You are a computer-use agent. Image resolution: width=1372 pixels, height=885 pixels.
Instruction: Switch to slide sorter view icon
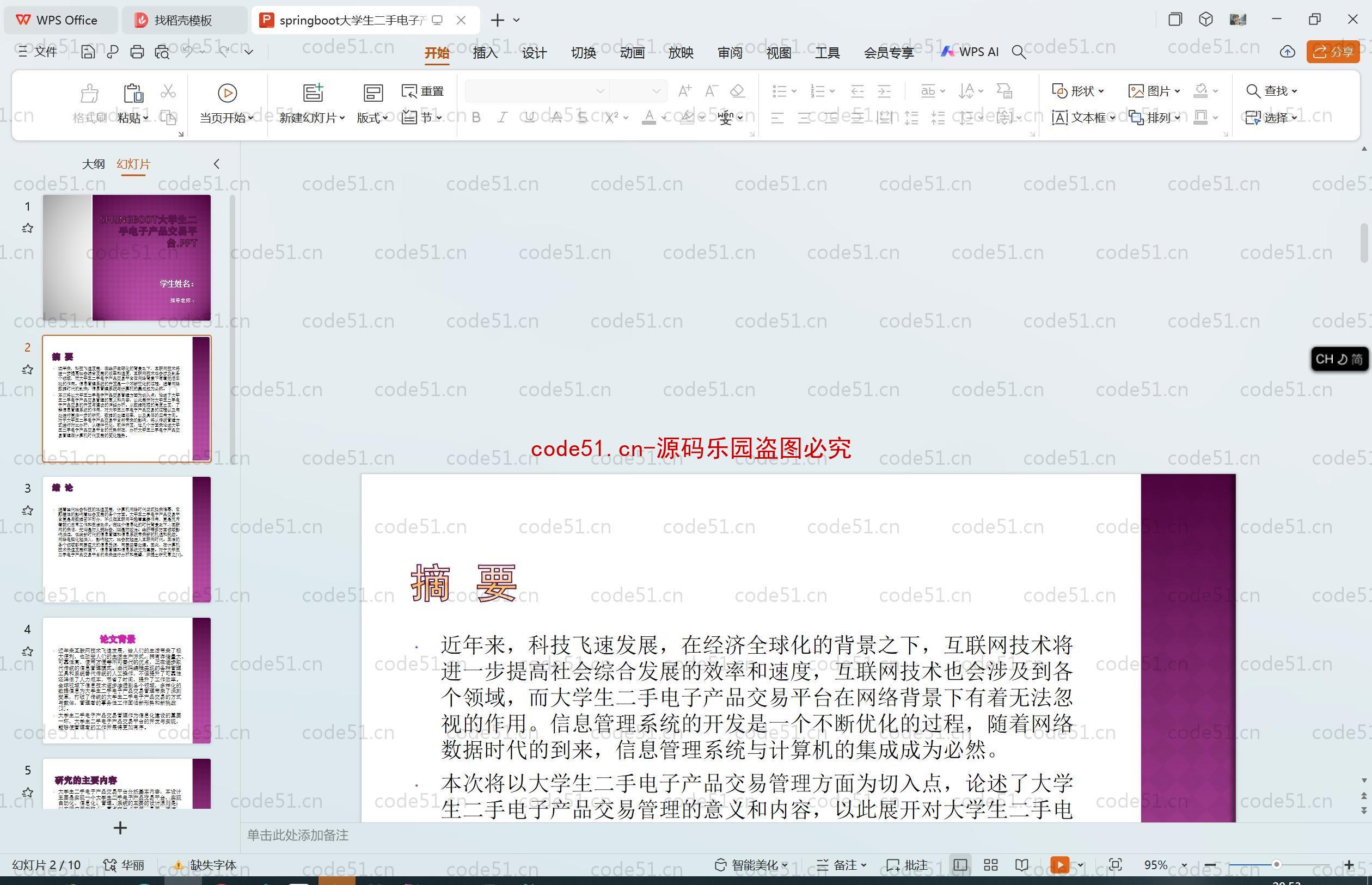991,865
